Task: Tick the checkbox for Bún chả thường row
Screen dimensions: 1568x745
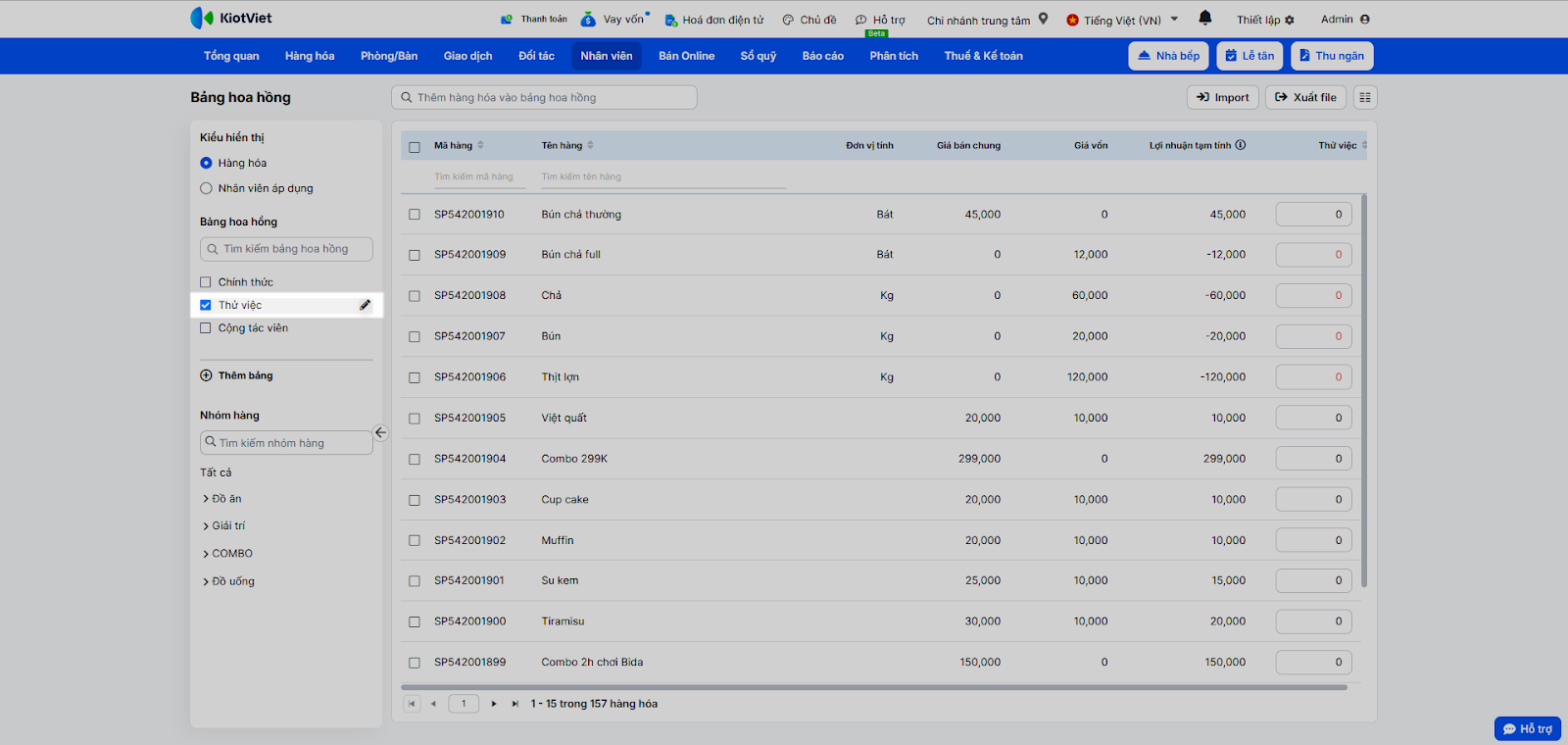Action: point(415,215)
